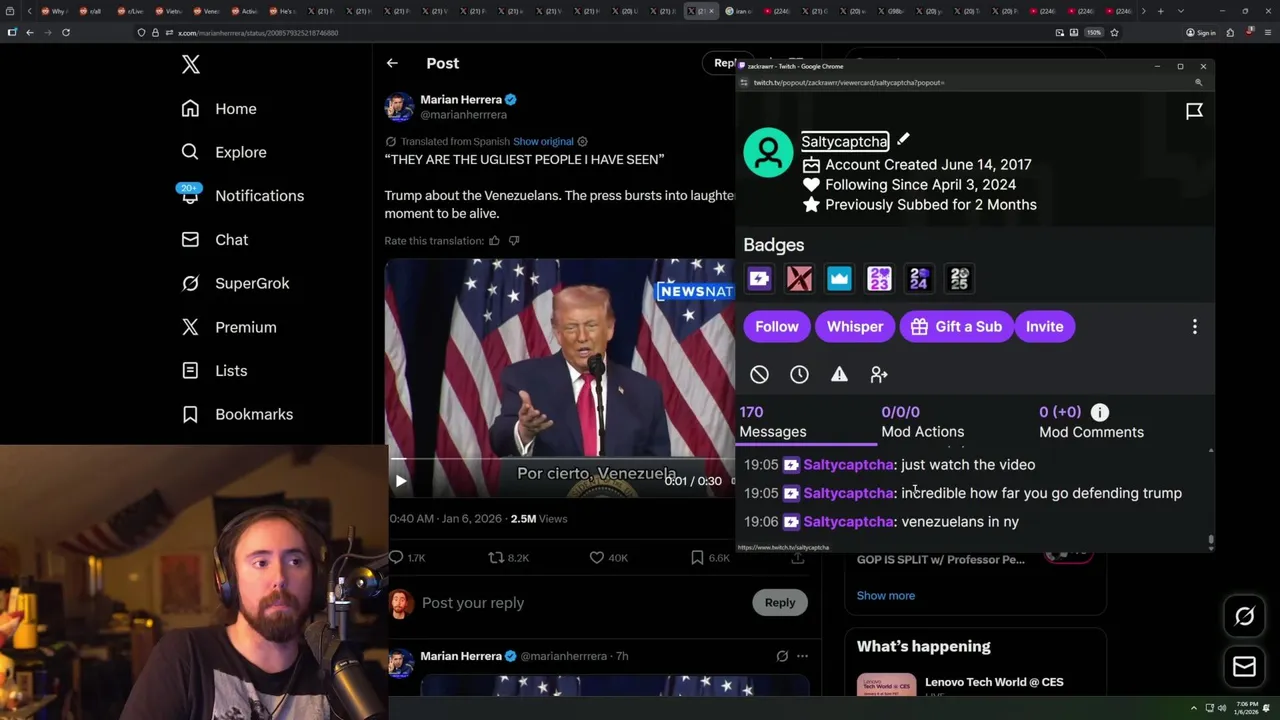
Task: Click Show more in the right column
Action: pyautogui.click(x=885, y=596)
